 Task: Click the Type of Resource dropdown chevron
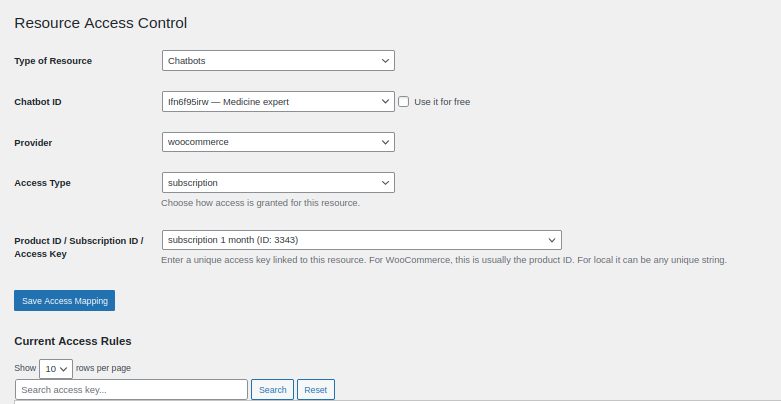point(385,61)
